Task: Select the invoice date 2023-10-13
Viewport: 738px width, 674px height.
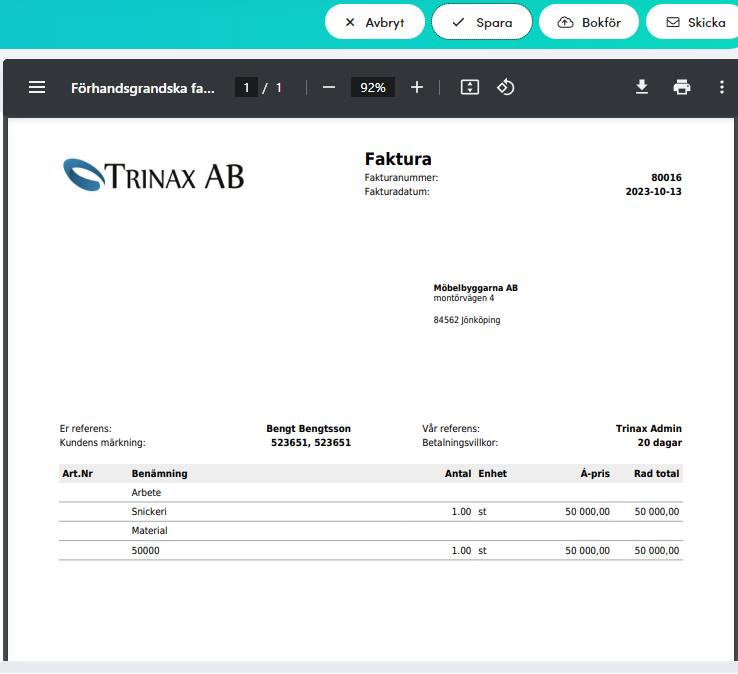Action: coord(653,192)
